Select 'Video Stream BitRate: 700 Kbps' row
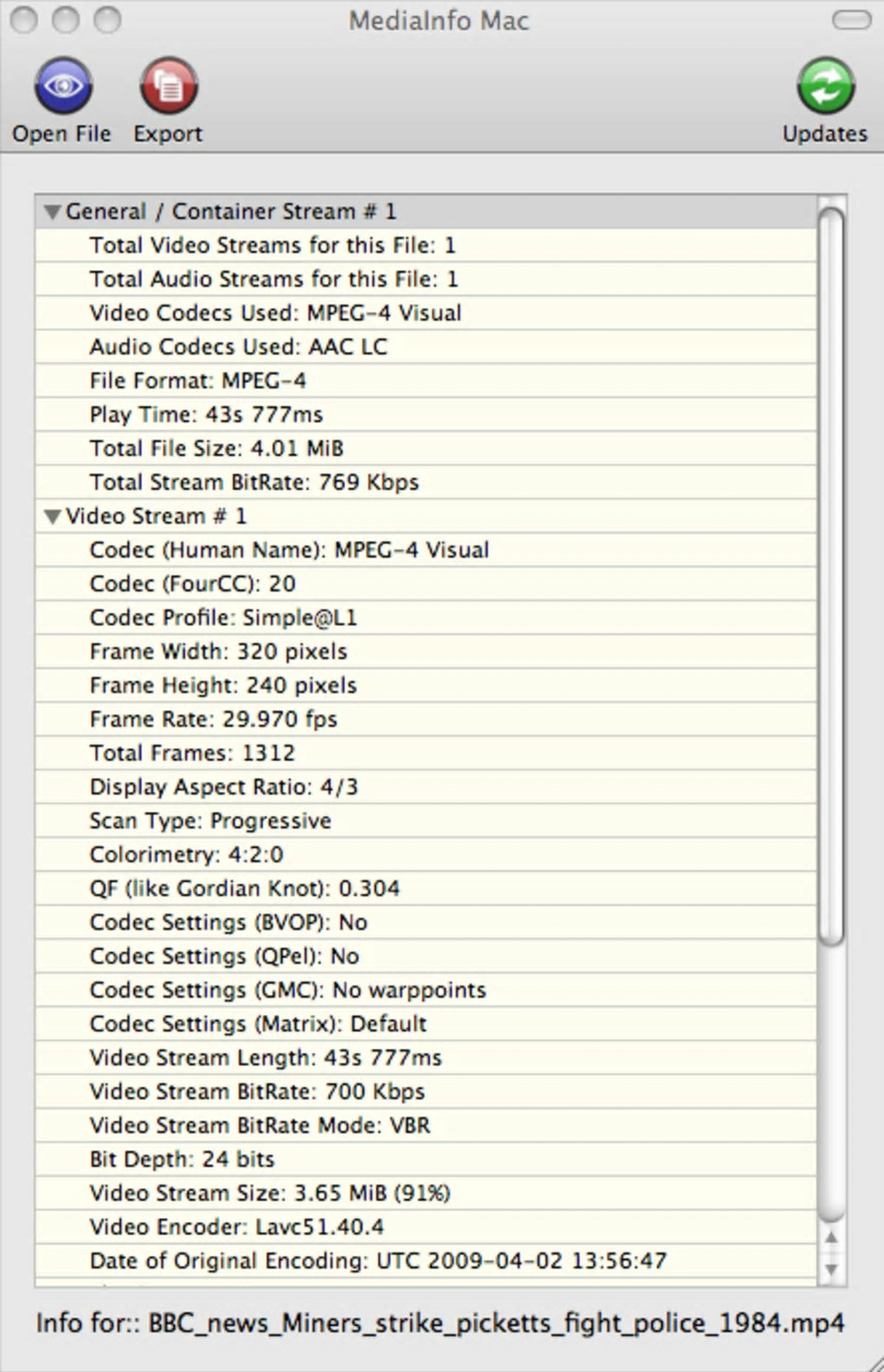 [x=426, y=1090]
